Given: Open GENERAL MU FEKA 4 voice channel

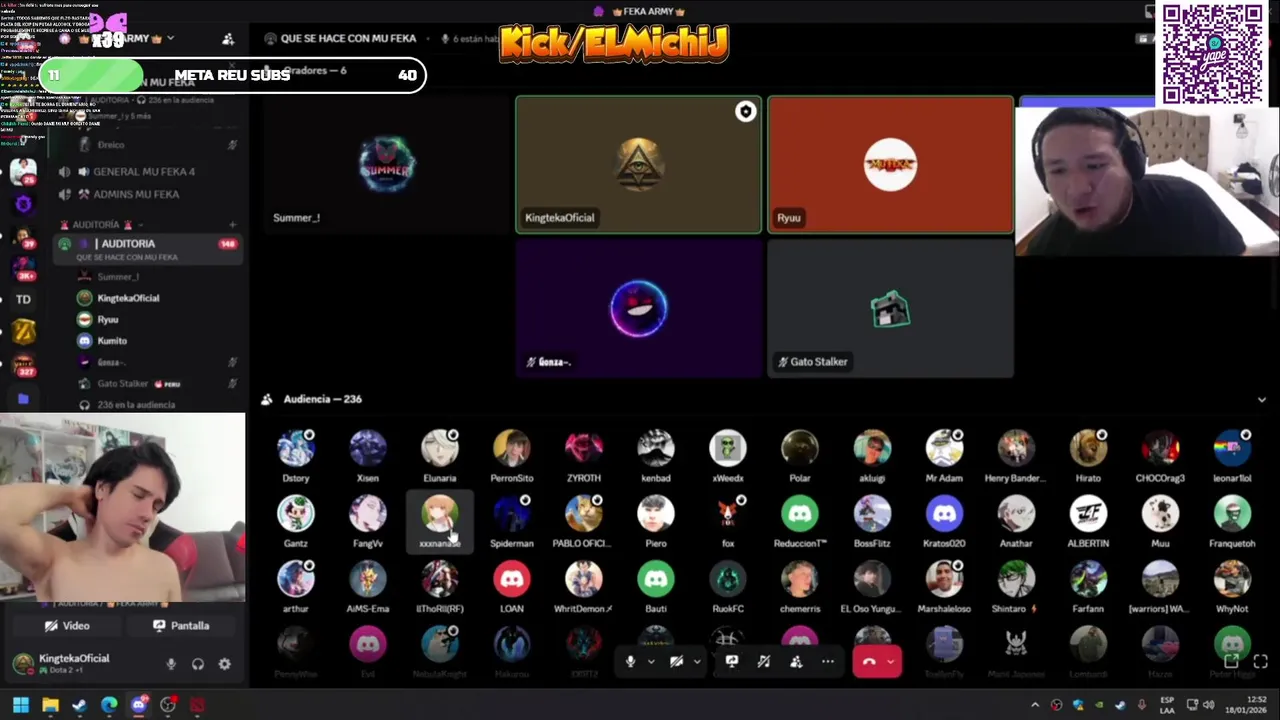Looking at the screenshot, I should [142, 172].
